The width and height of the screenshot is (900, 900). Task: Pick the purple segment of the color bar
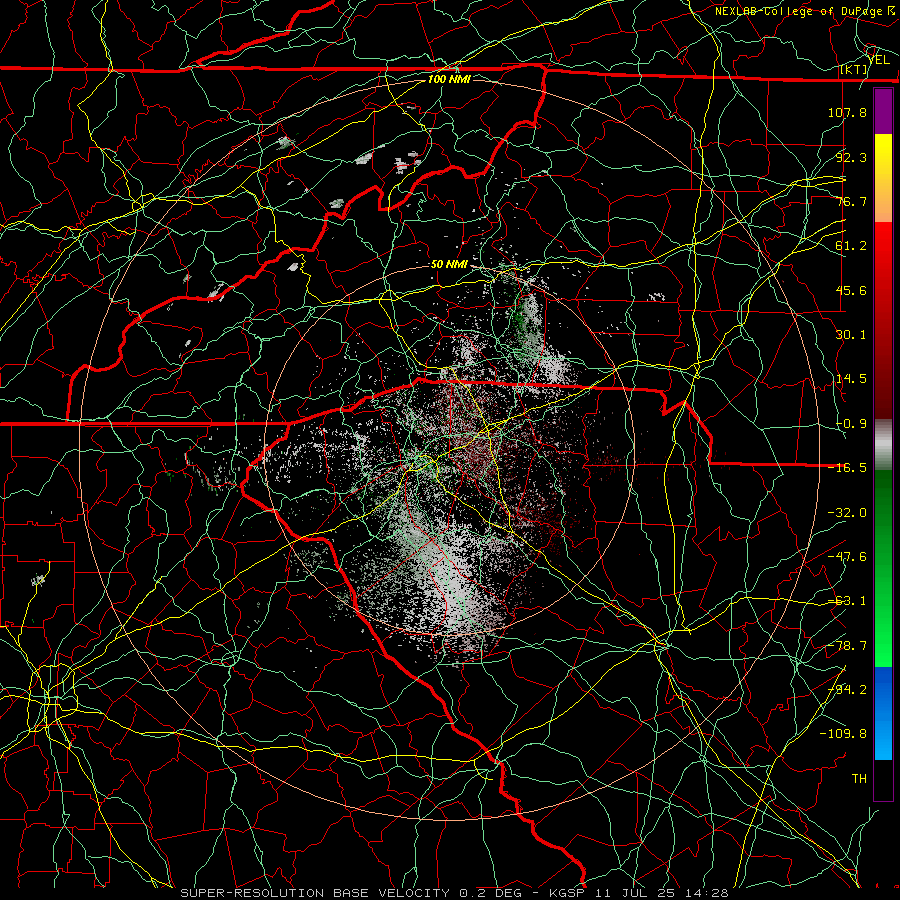[x=883, y=111]
